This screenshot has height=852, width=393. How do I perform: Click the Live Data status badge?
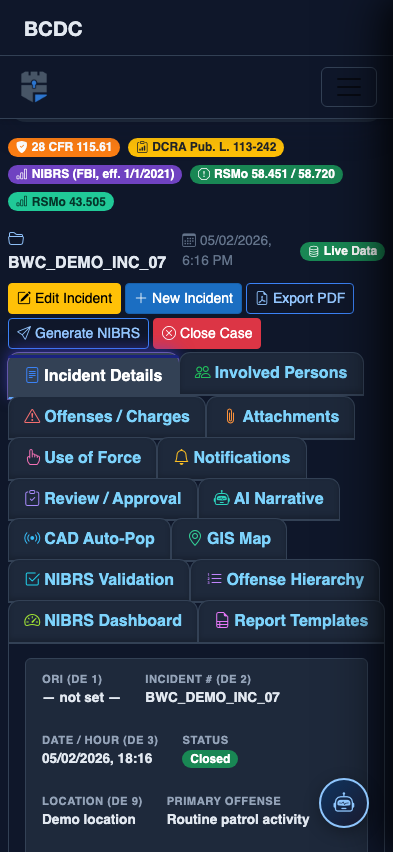click(342, 251)
